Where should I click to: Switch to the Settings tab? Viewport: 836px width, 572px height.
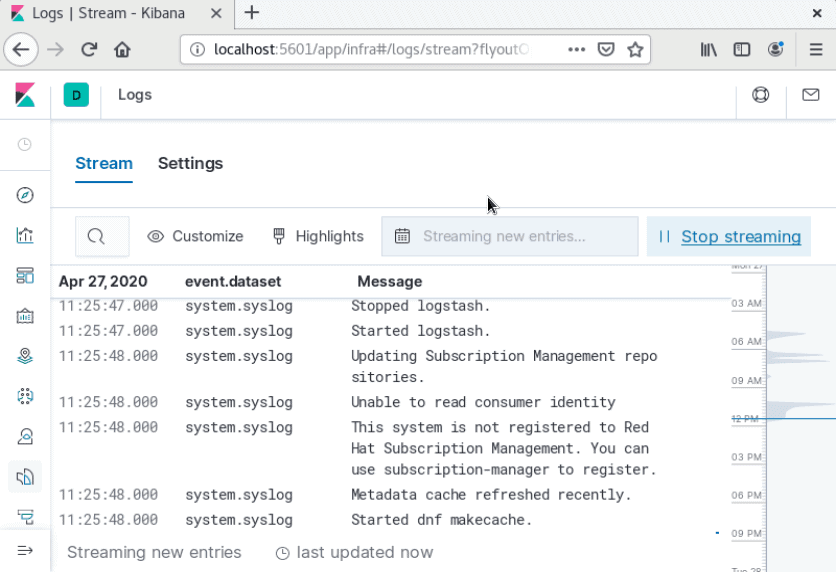point(190,163)
